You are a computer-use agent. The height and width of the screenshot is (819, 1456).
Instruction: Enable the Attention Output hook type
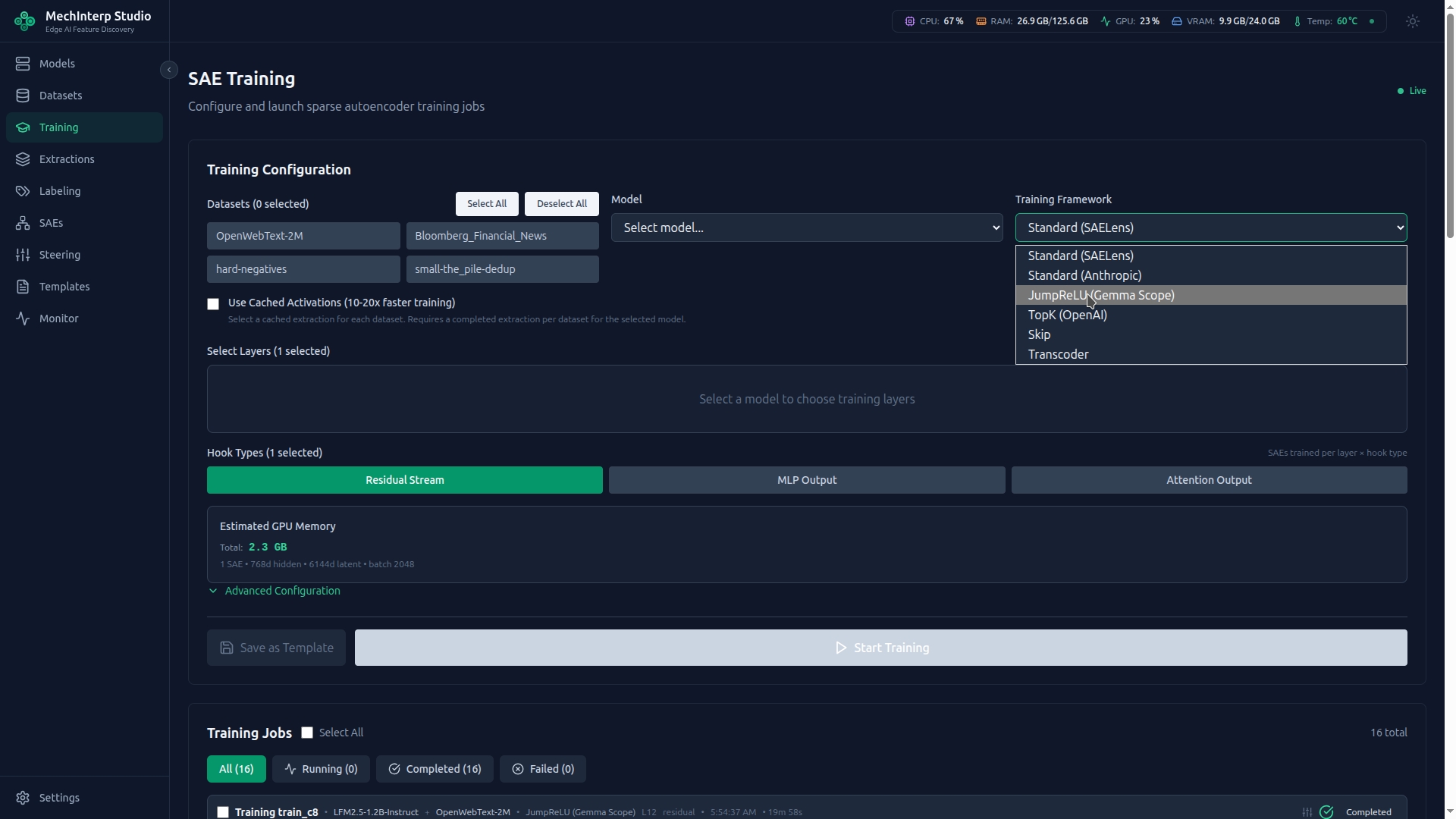[x=1209, y=480]
